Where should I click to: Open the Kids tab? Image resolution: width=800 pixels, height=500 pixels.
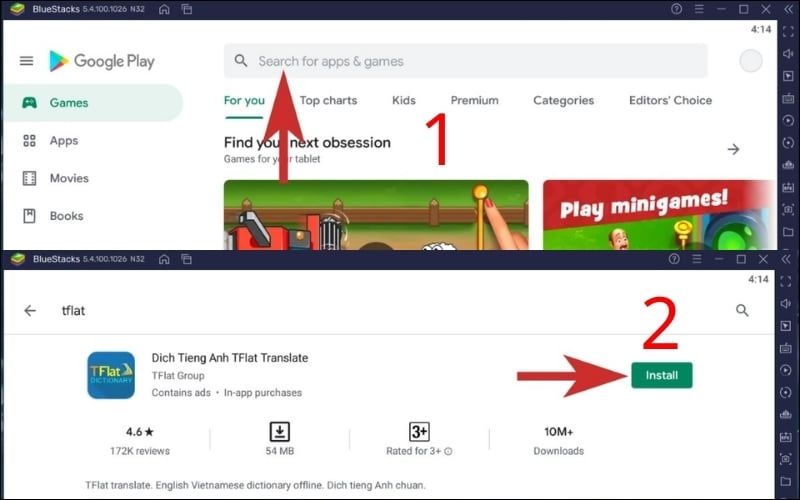[x=404, y=101]
